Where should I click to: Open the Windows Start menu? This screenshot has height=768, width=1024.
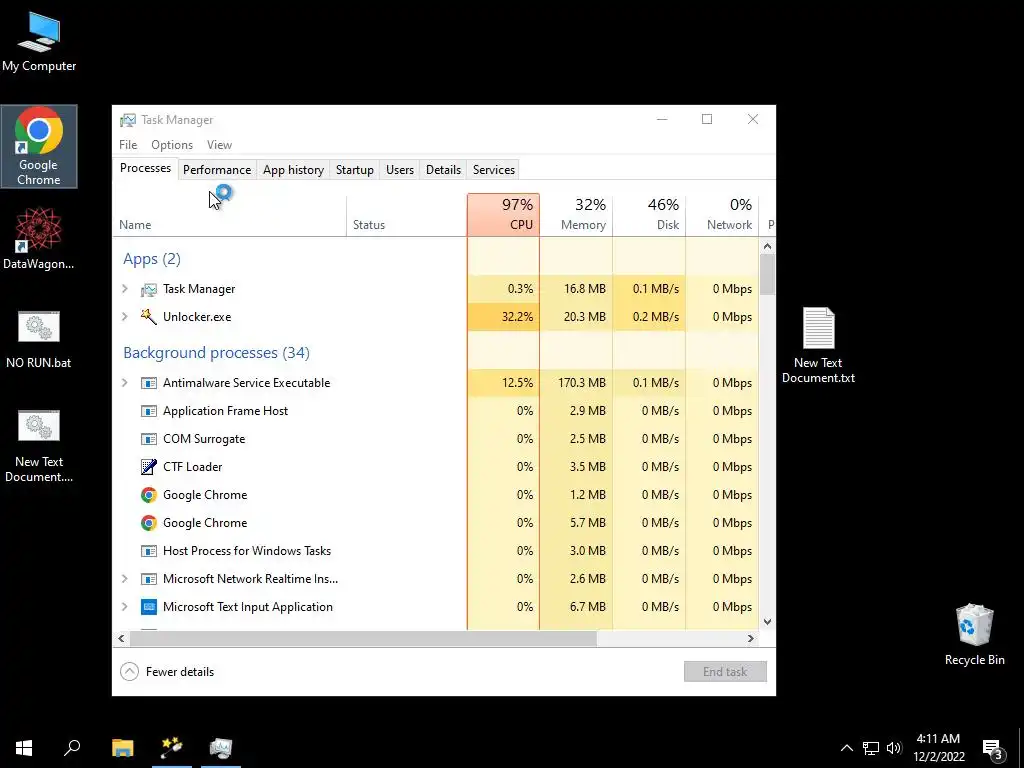24,748
